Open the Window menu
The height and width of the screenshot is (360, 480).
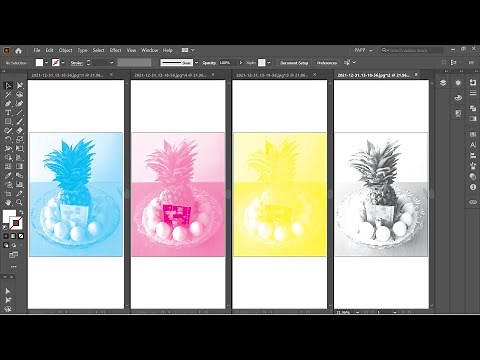coord(149,50)
